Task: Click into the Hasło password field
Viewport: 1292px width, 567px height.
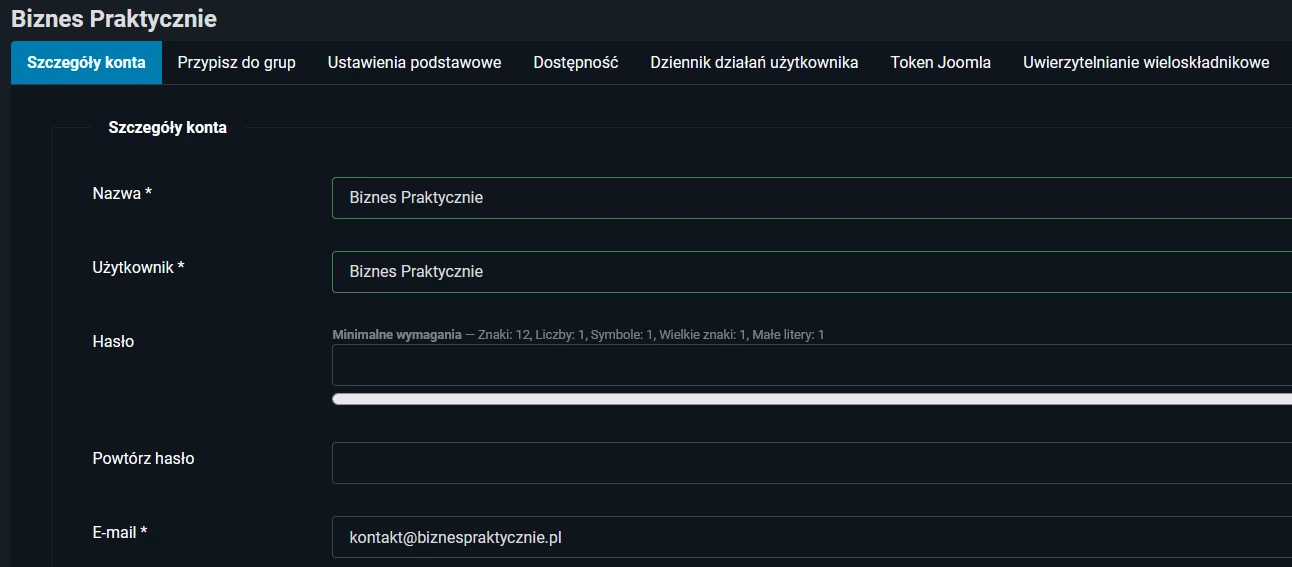Action: pos(810,365)
